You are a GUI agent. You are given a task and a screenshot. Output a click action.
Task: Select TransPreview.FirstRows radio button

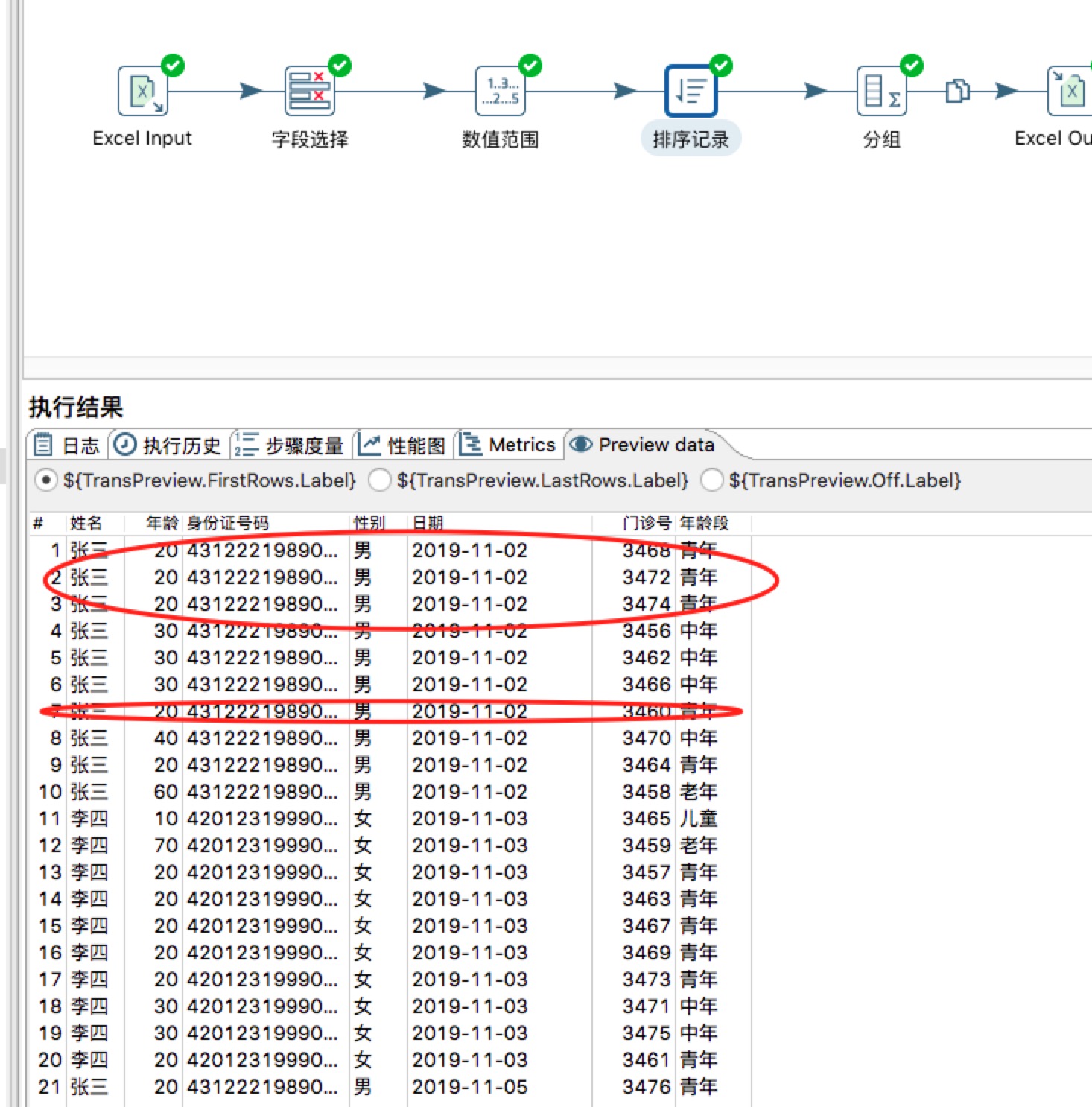46,480
